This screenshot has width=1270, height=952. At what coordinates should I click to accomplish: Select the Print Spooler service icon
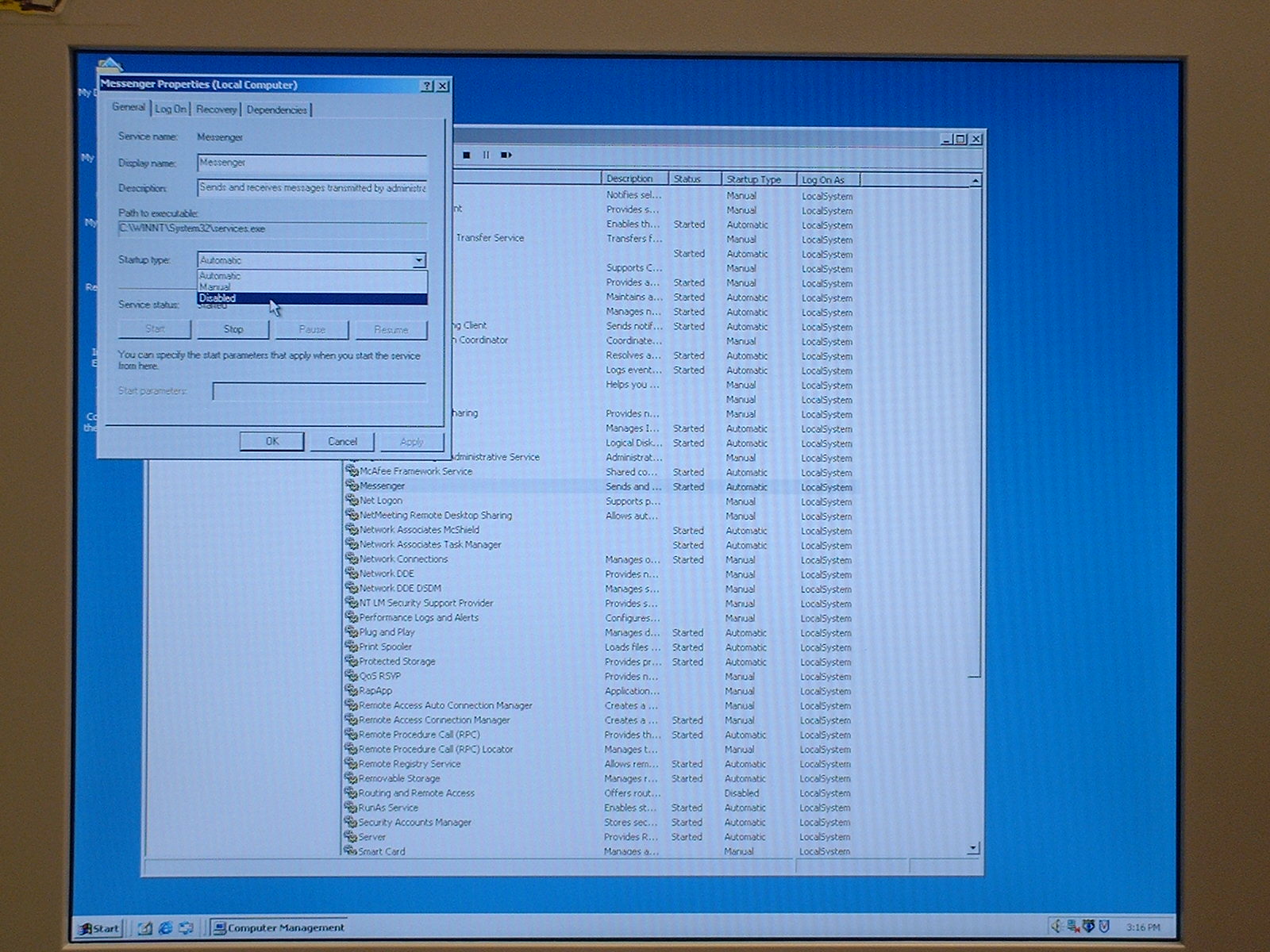(352, 647)
